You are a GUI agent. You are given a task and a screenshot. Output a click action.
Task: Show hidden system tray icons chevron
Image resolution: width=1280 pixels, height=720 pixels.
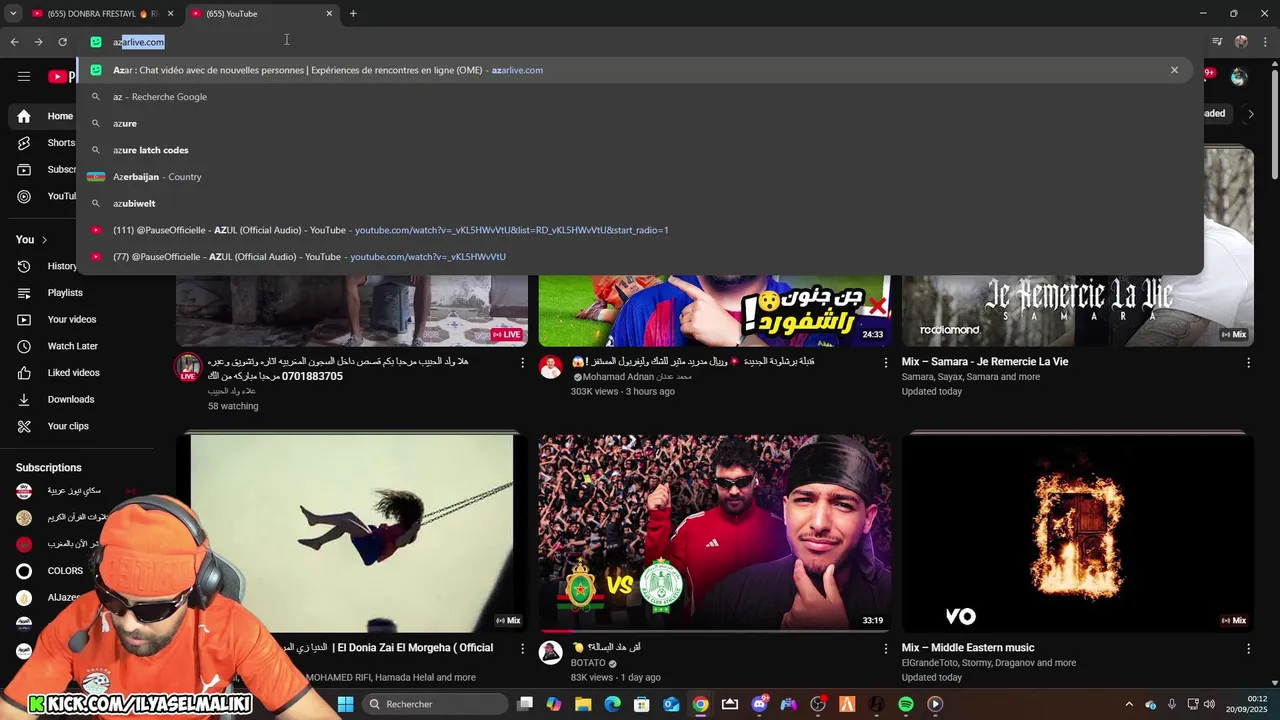[x=1129, y=704]
